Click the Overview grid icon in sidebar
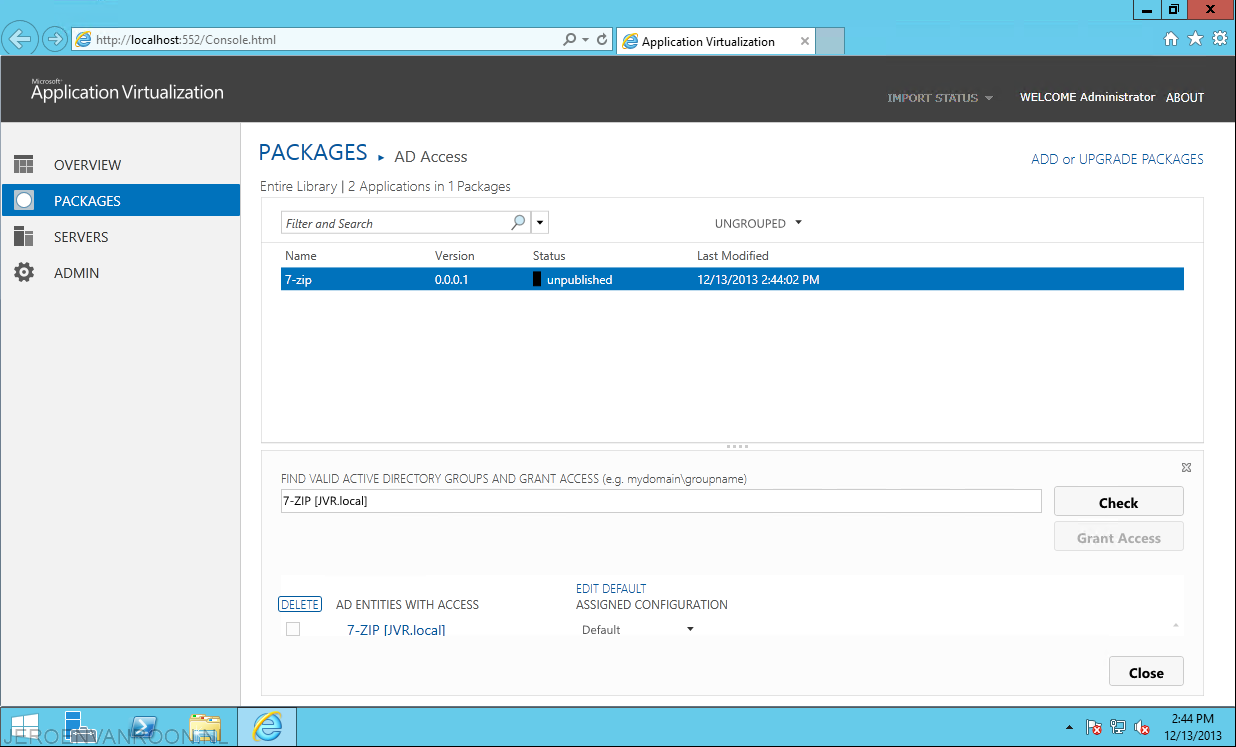 pyautogui.click(x=24, y=165)
